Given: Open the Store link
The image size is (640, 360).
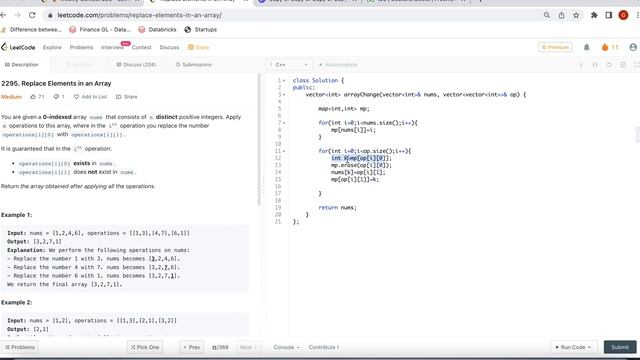Looking at the screenshot, I should (198, 47).
